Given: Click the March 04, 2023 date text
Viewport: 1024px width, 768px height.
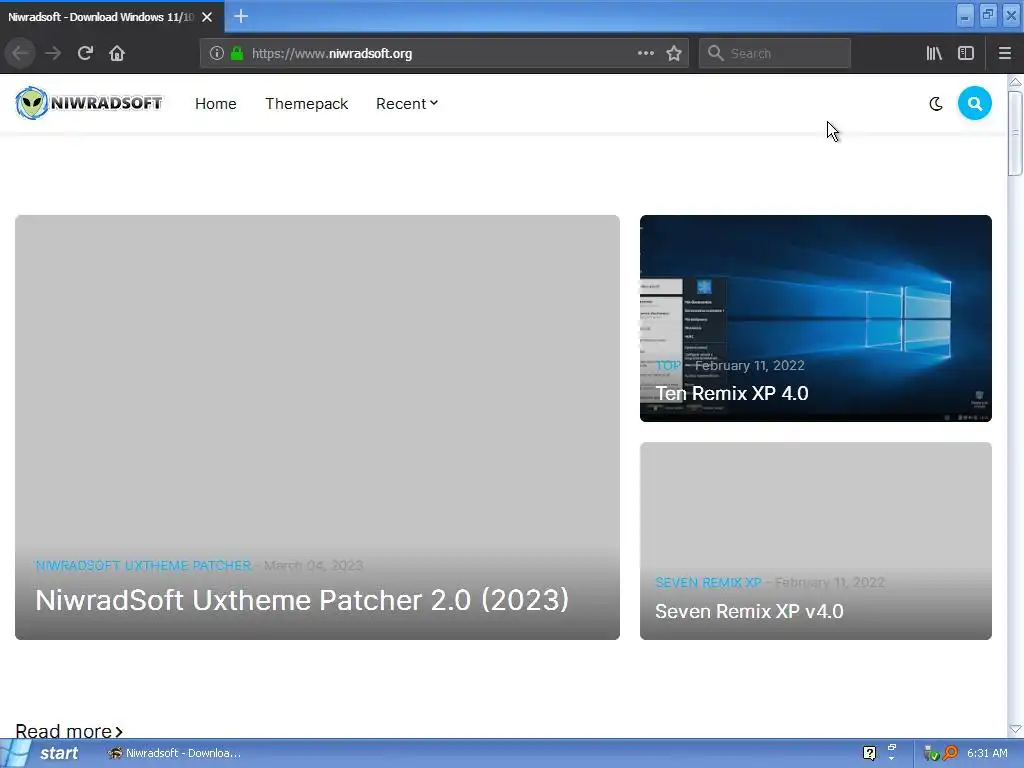Looking at the screenshot, I should click(313, 566).
